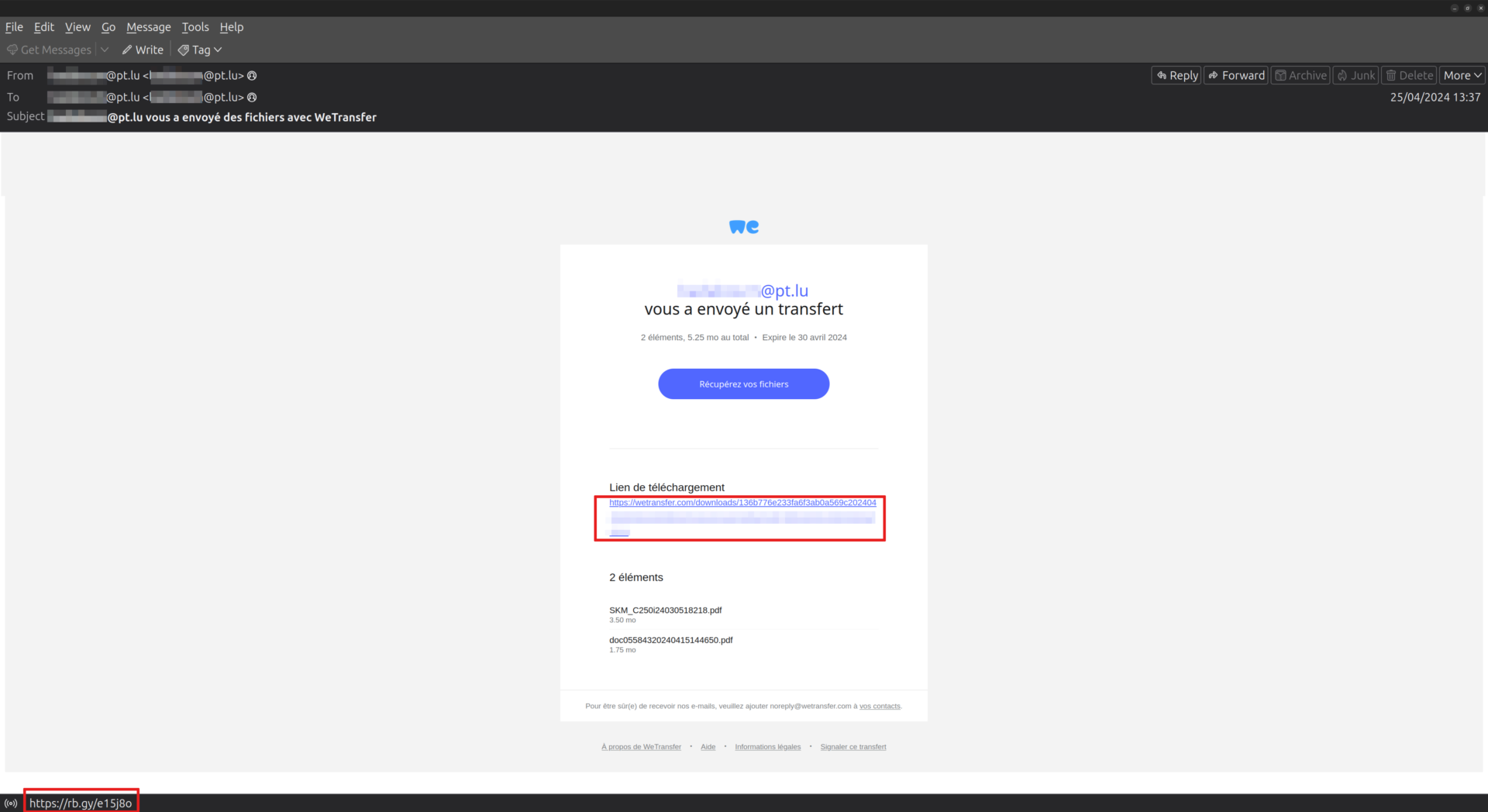Click the Récupérez vos fichiers button
1488x812 pixels.
pyautogui.click(x=744, y=384)
